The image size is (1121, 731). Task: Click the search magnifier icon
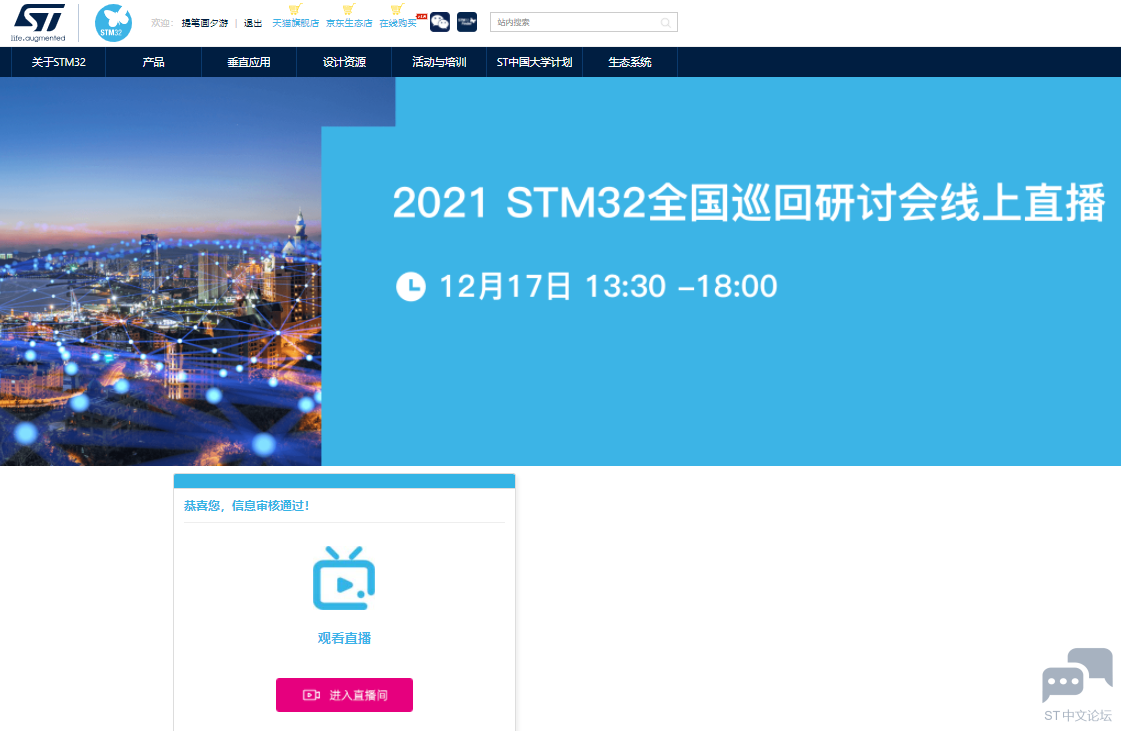tap(666, 23)
